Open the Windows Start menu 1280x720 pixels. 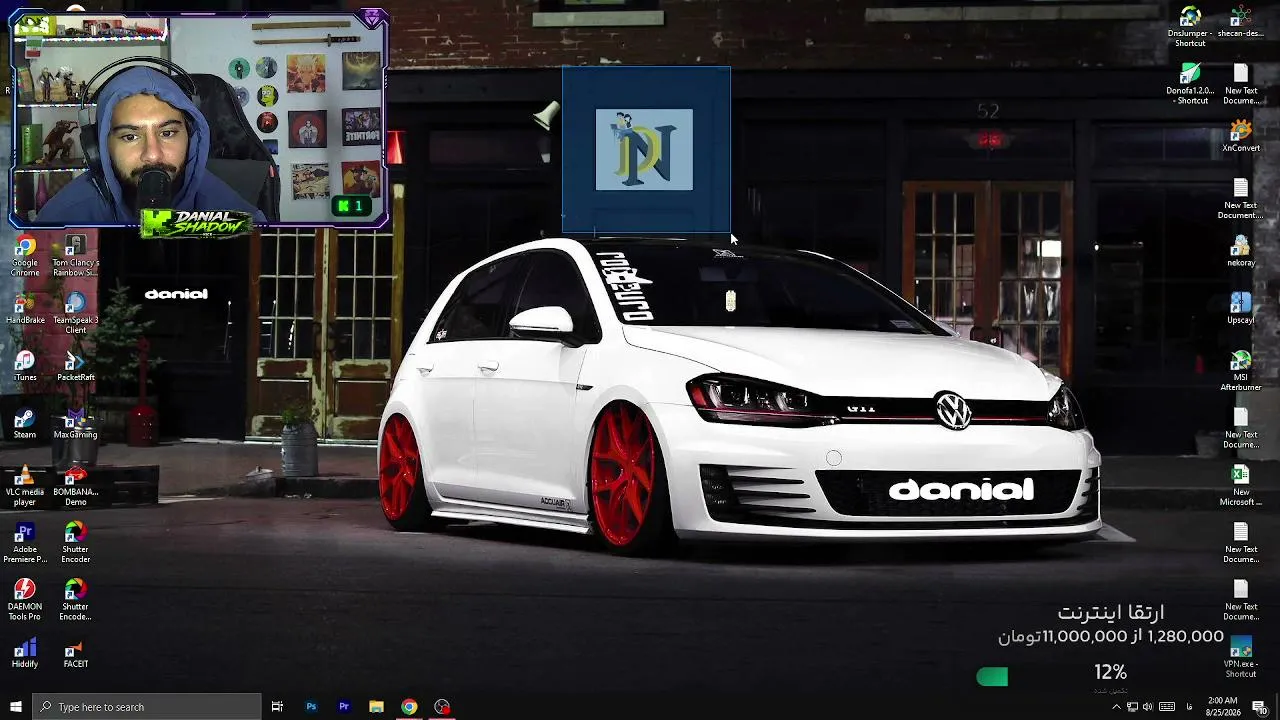pos(15,707)
